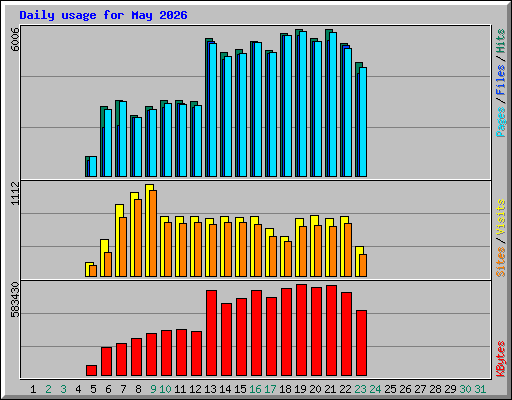
Task: Select the cyan pages bar for day 16
Action: [x=258, y=109]
